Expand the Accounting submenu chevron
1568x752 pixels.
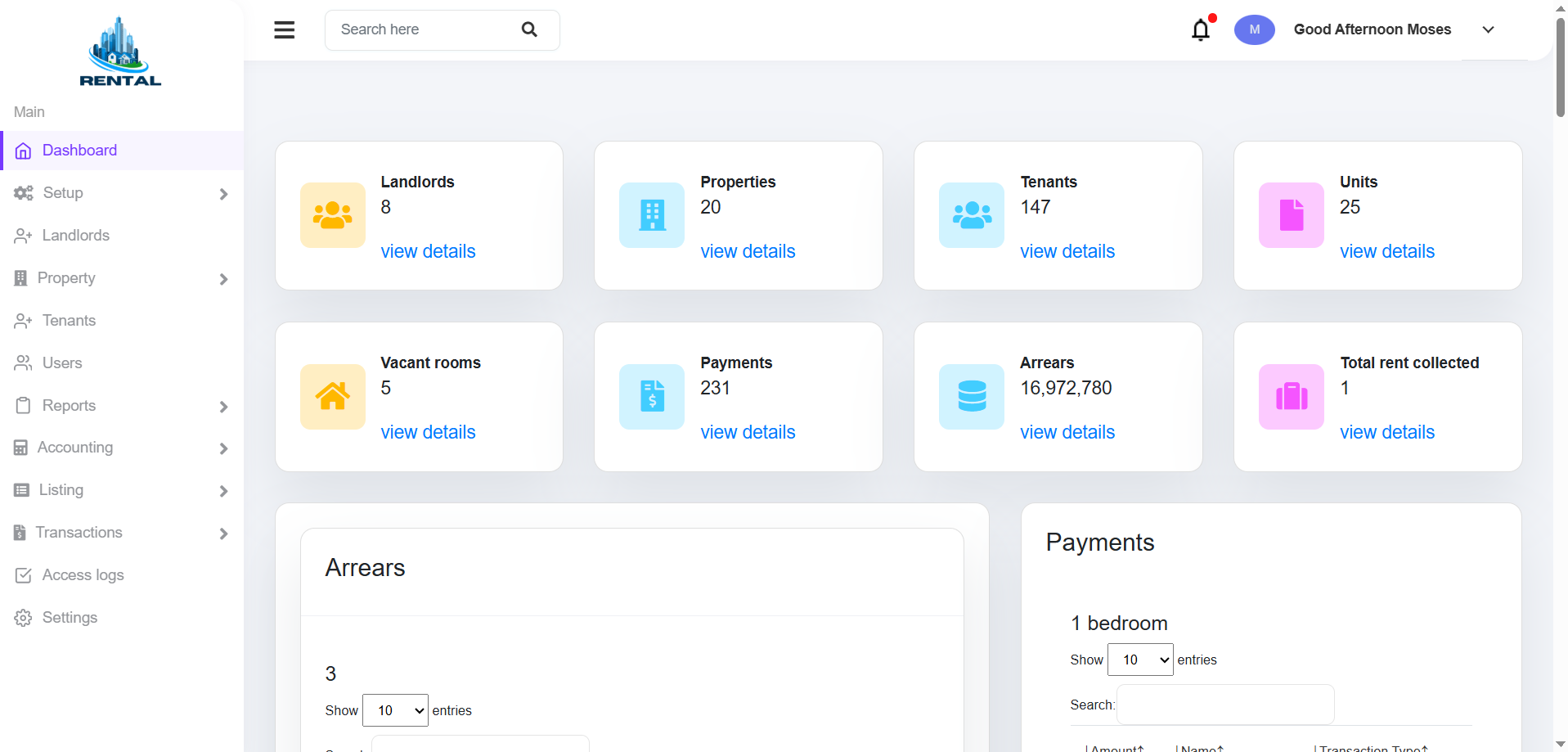(x=223, y=448)
